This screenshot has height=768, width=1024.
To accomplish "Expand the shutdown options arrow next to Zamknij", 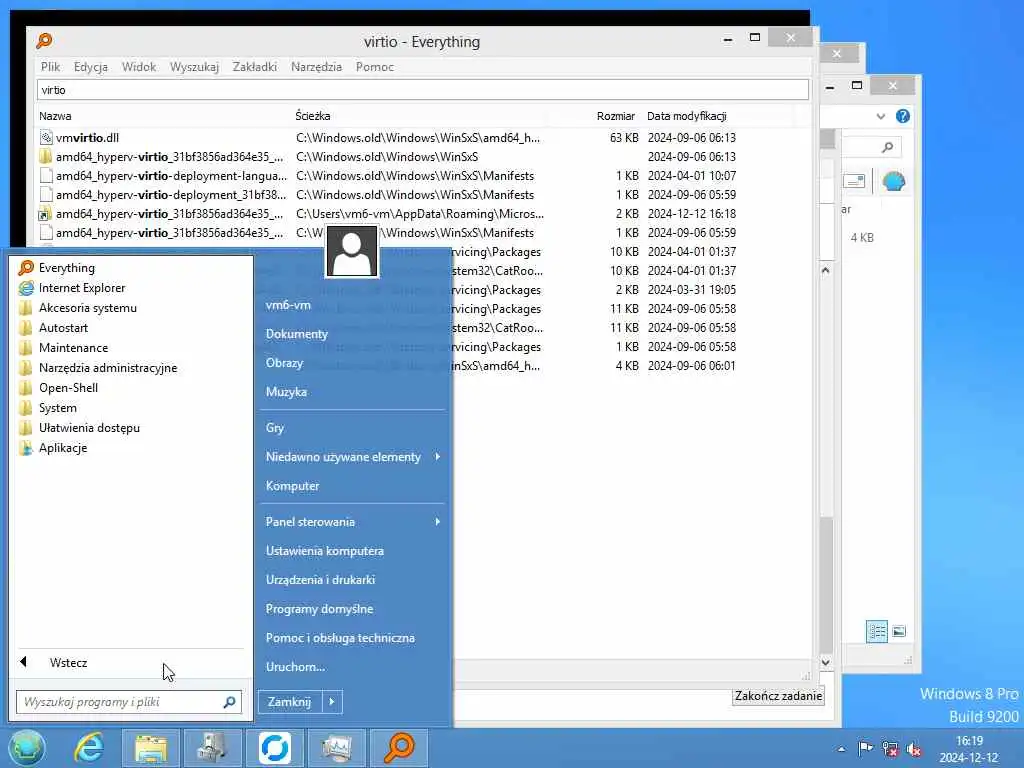I will (x=332, y=702).
